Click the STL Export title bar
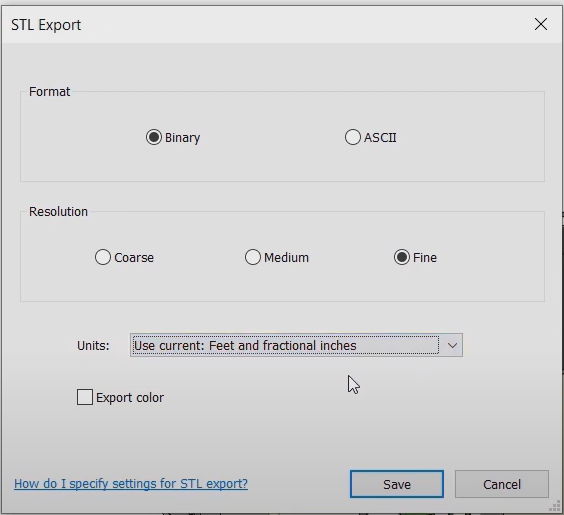Viewport: 564px width, 515px height. (x=266, y=24)
